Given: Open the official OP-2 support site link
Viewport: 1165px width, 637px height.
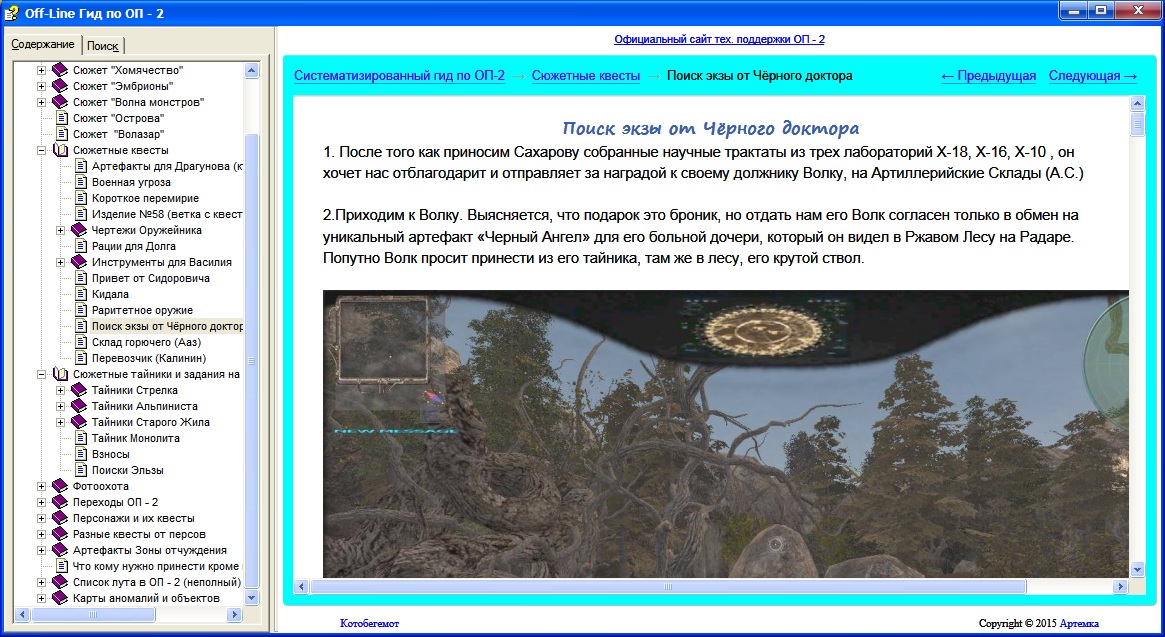Looking at the screenshot, I should [719, 39].
